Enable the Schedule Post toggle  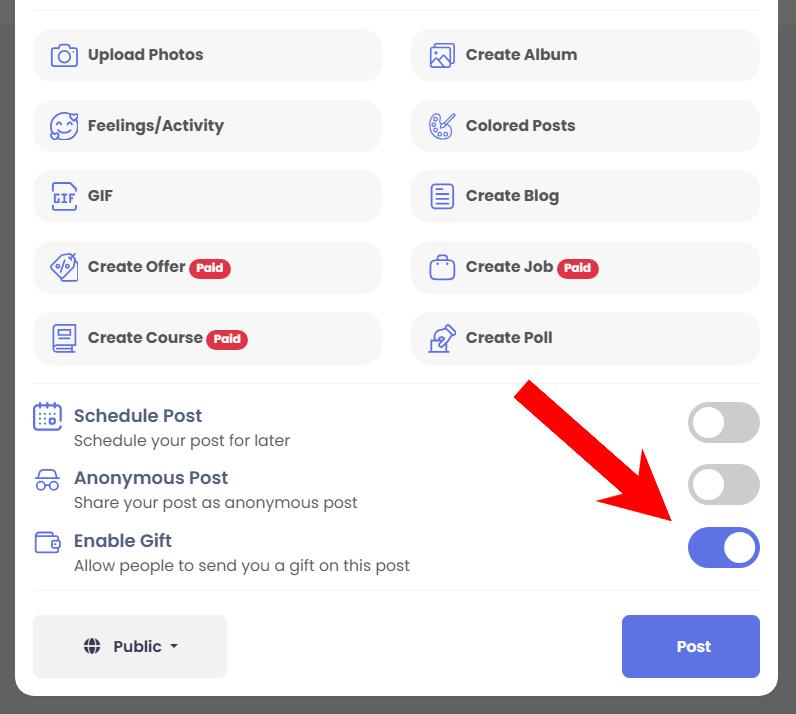point(723,423)
